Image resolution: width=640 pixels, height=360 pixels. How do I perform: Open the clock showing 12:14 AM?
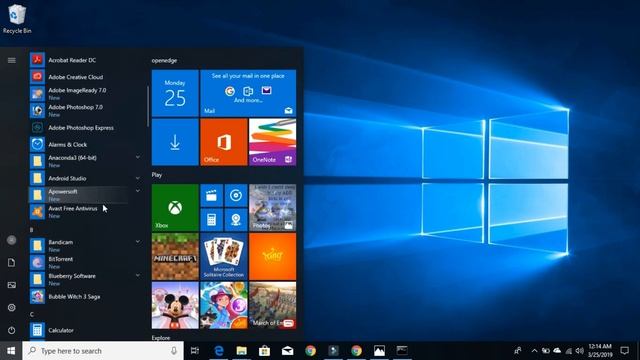click(x=600, y=351)
